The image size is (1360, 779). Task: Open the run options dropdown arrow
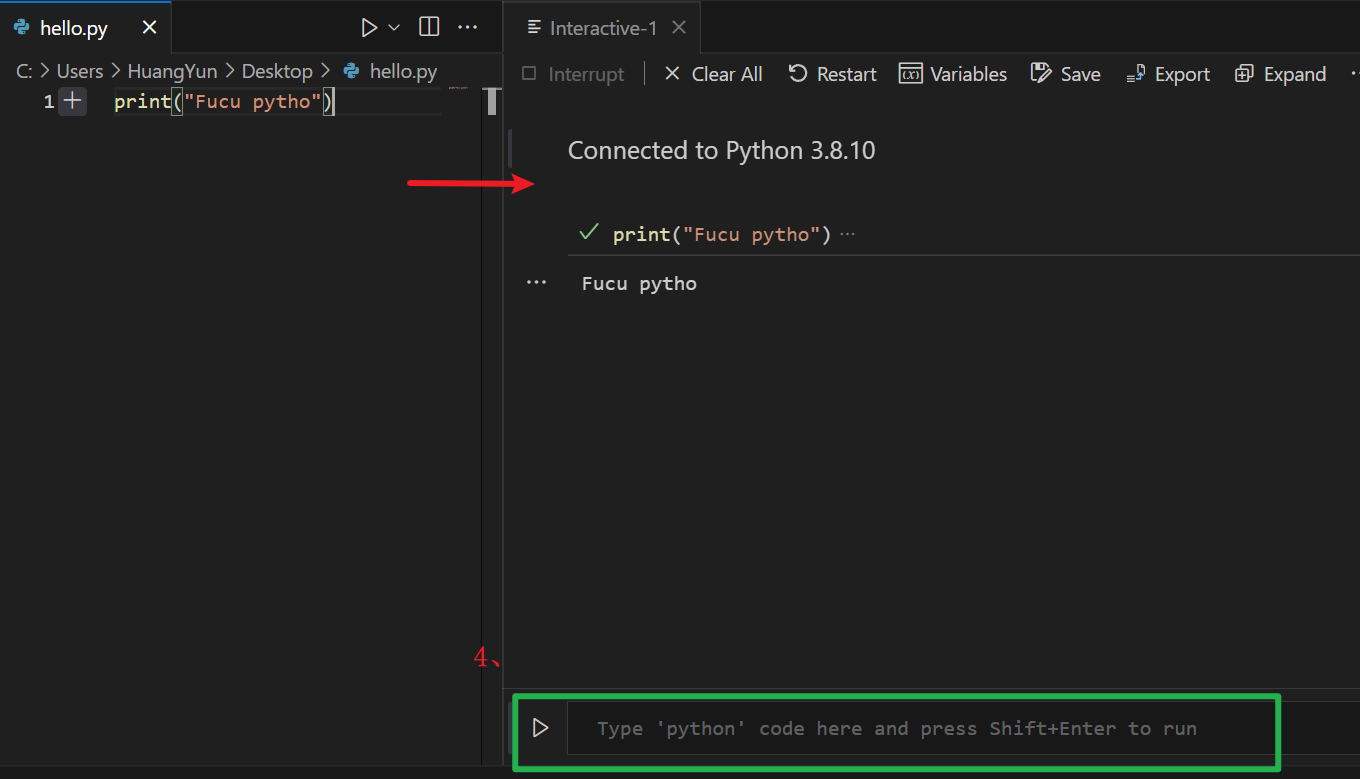pyautogui.click(x=394, y=28)
